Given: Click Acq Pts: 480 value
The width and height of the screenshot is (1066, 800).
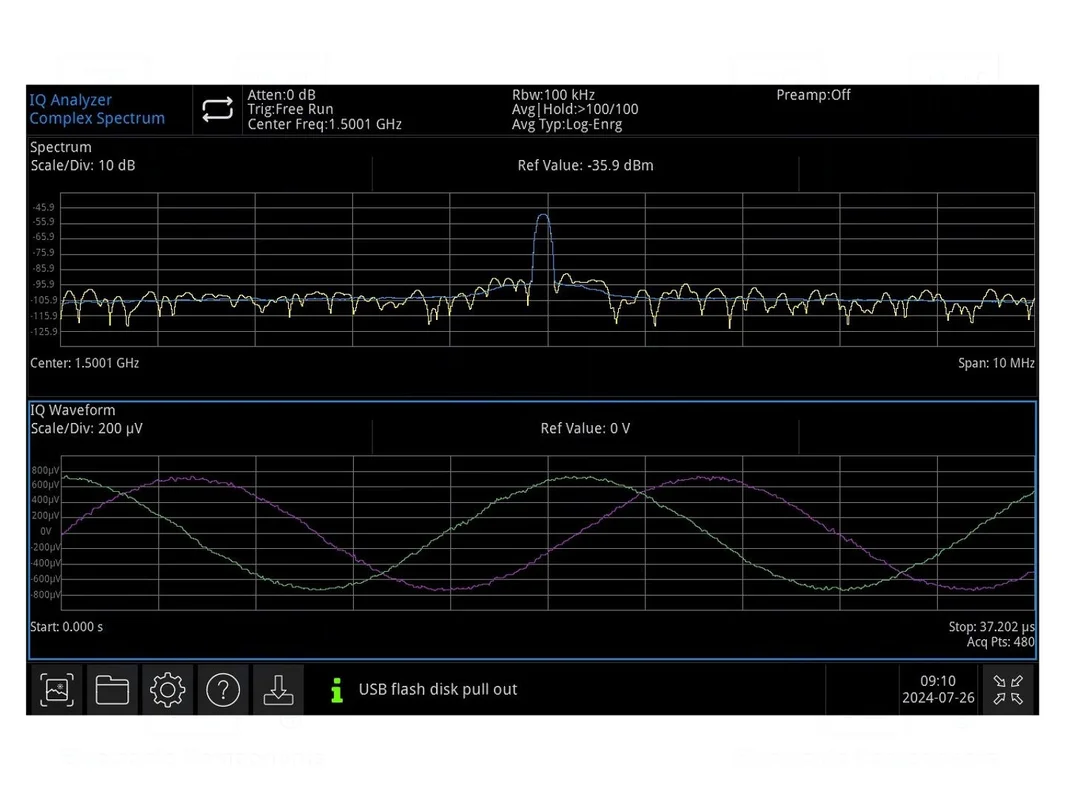Looking at the screenshot, I should [x=1001, y=642].
